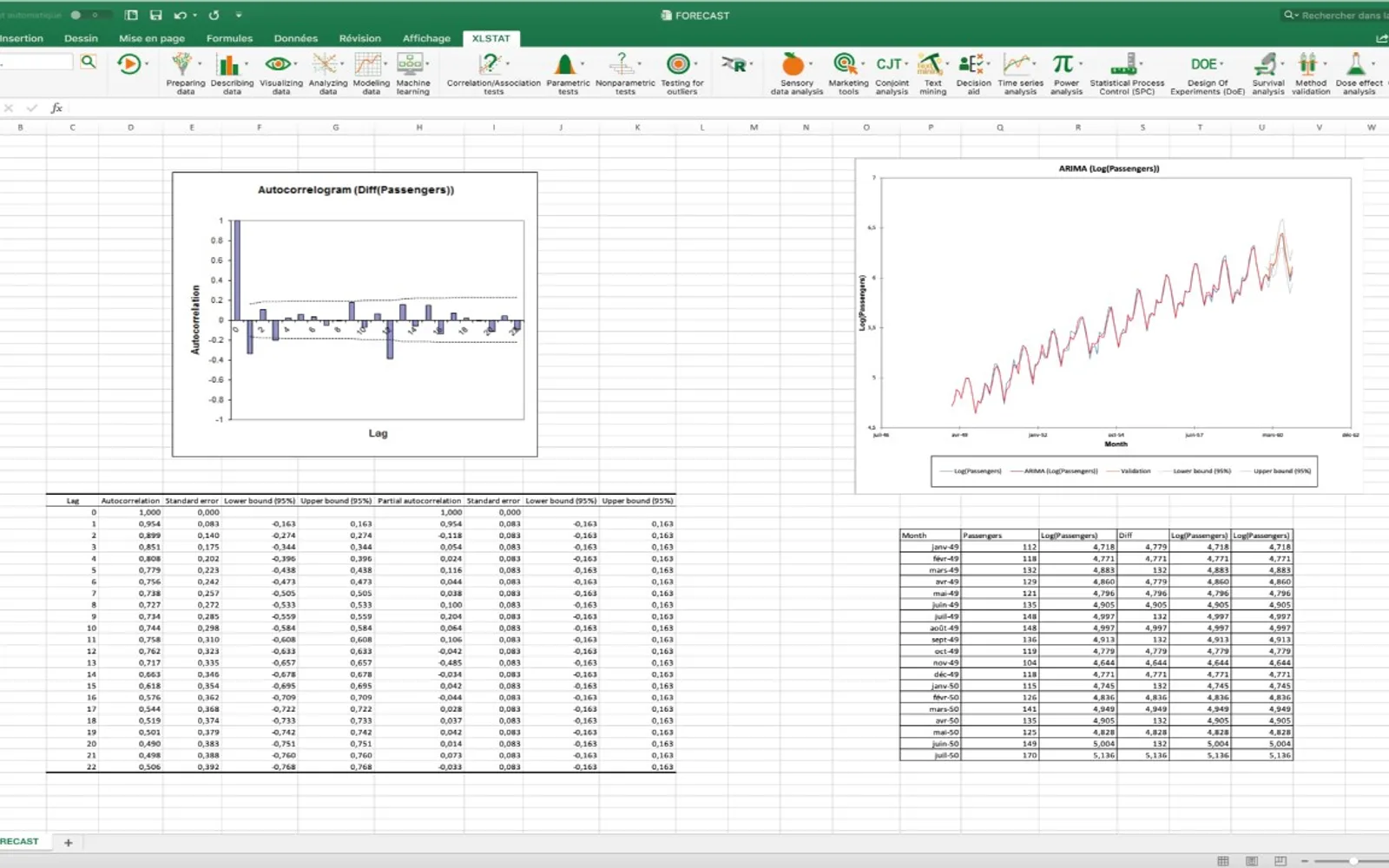Switch to the Formules tab
The height and width of the screenshot is (868, 1389).
[229, 38]
